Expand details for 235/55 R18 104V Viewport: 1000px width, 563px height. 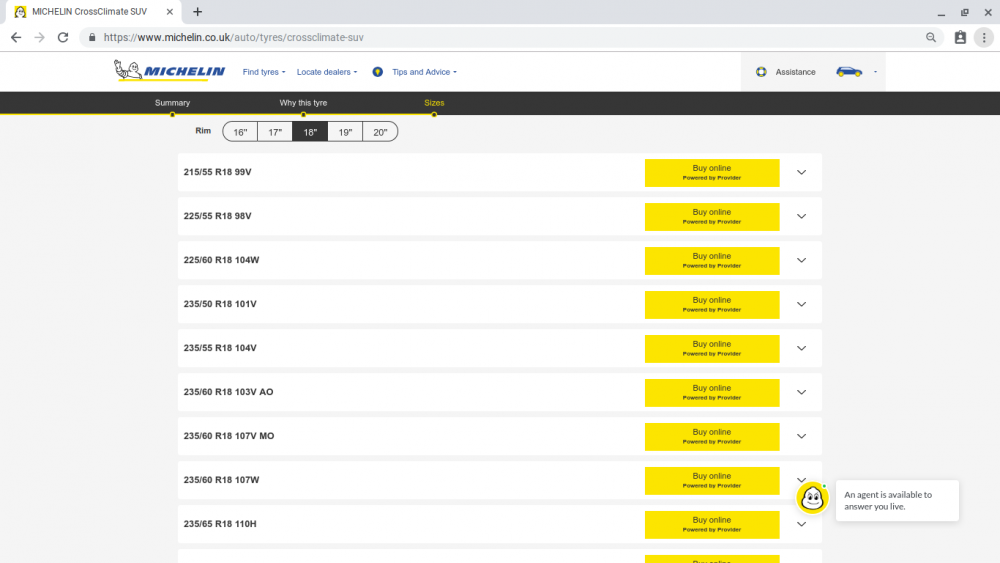[x=802, y=348]
